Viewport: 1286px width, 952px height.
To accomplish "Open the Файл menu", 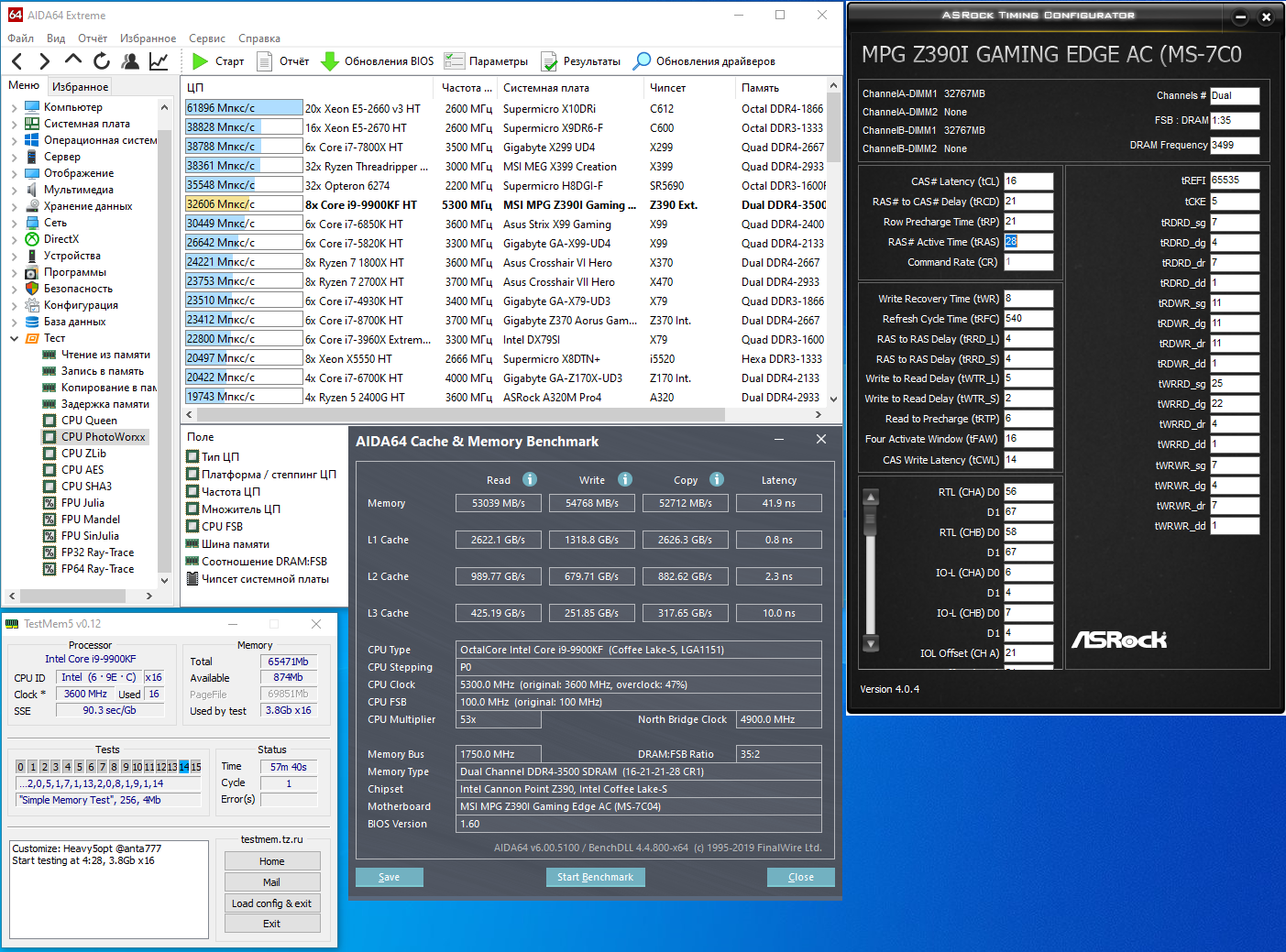I will pyautogui.click(x=20, y=38).
